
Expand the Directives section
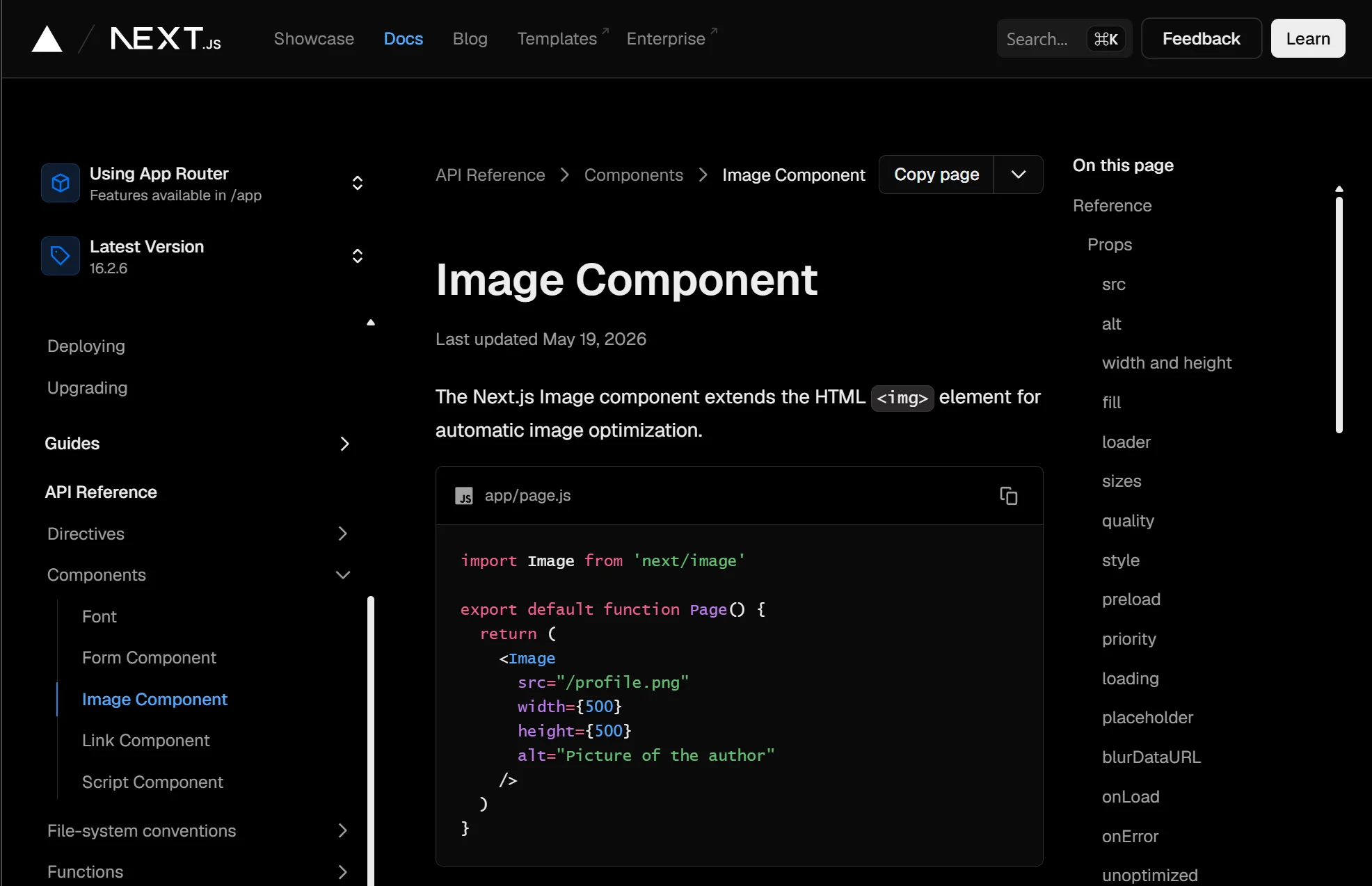tap(198, 533)
